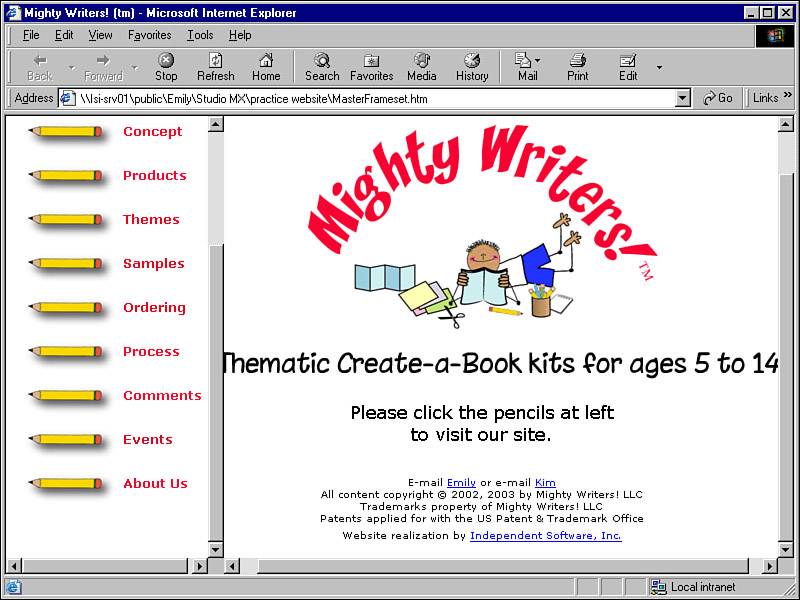Show browsing History pane
Screen dimensions: 800x600
472,68
